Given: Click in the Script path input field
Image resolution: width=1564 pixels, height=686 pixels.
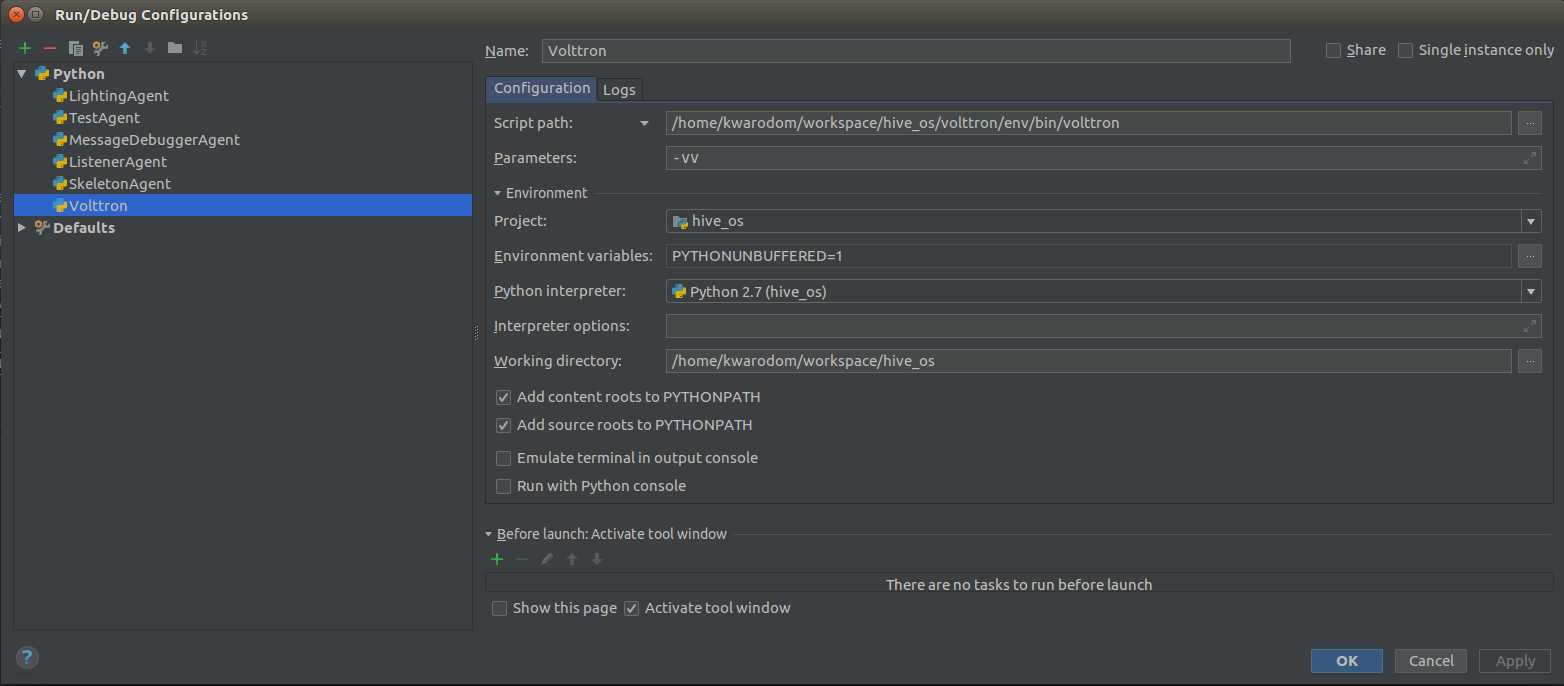Looking at the screenshot, I should click(x=1089, y=123).
